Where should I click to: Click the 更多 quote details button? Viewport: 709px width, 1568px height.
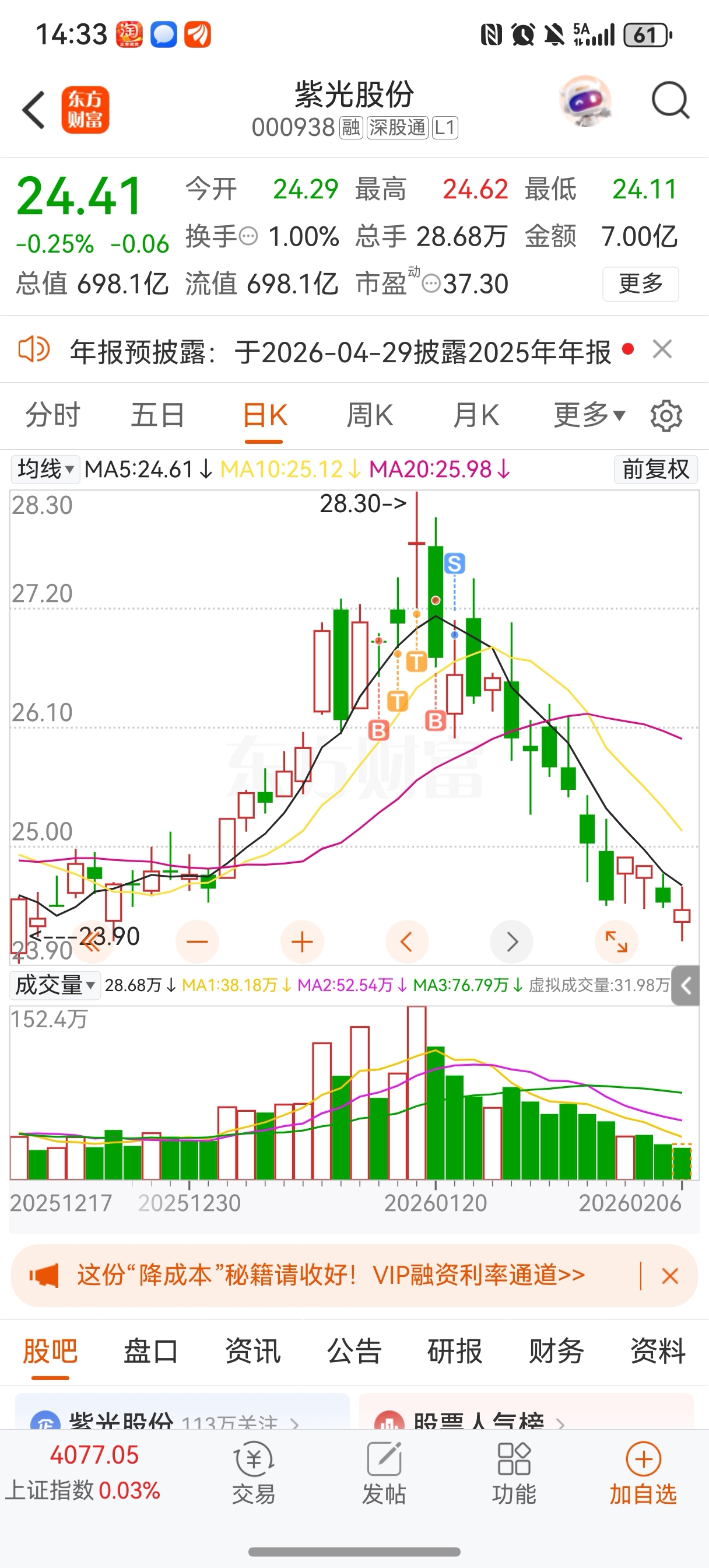pyautogui.click(x=640, y=283)
